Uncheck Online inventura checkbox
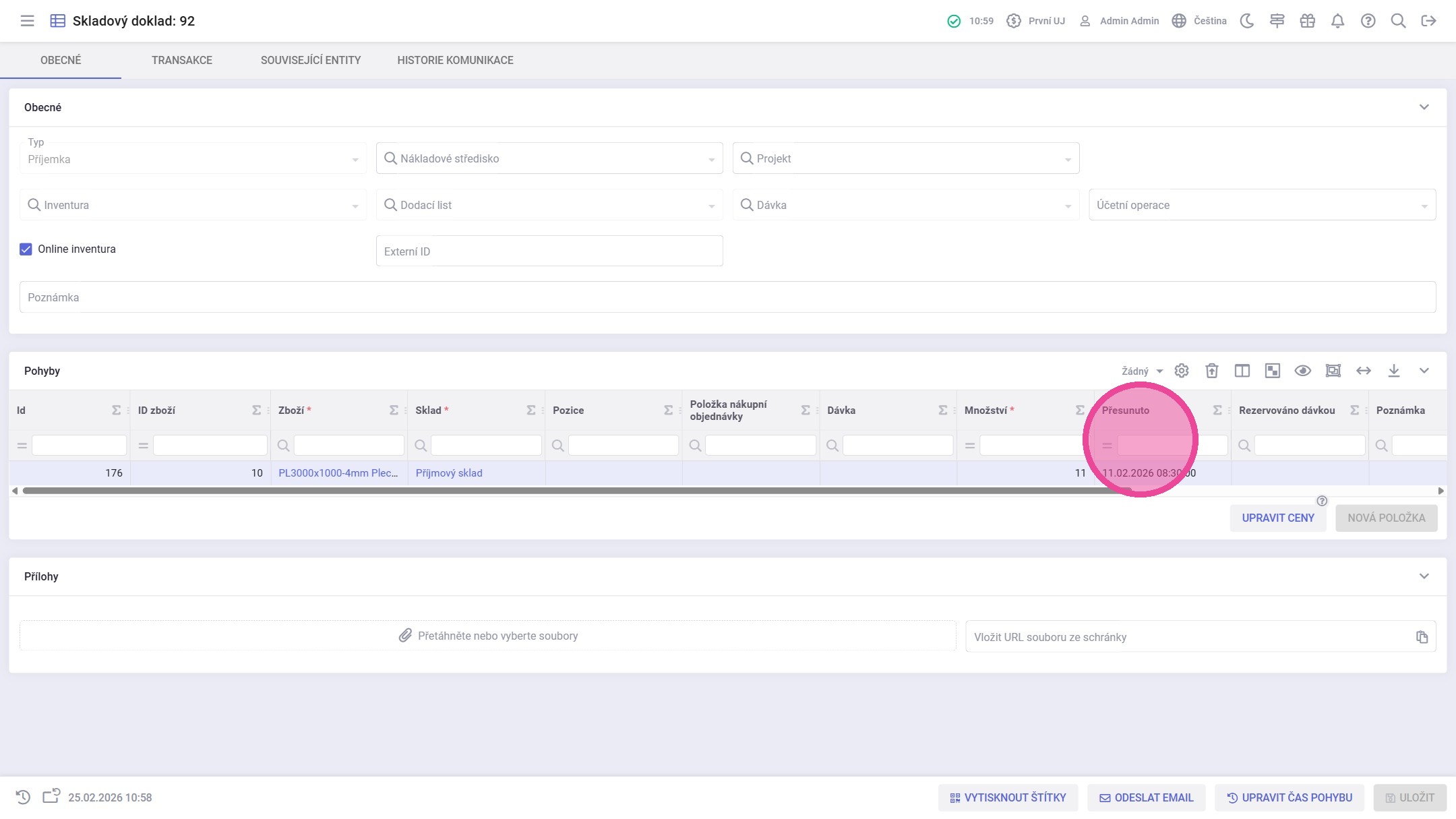Image resolution: width=1456 pixels, height=819 pixels. point(26,249)
